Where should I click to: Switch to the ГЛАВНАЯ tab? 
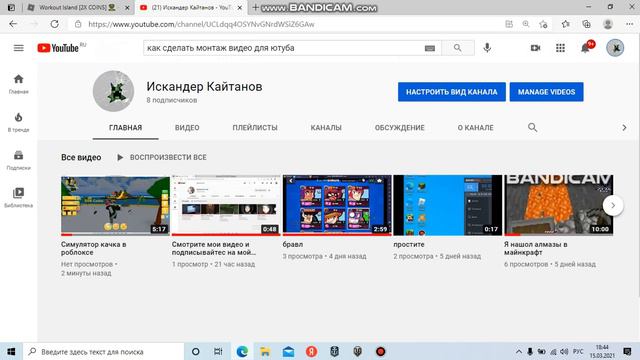tap(125, 128)
